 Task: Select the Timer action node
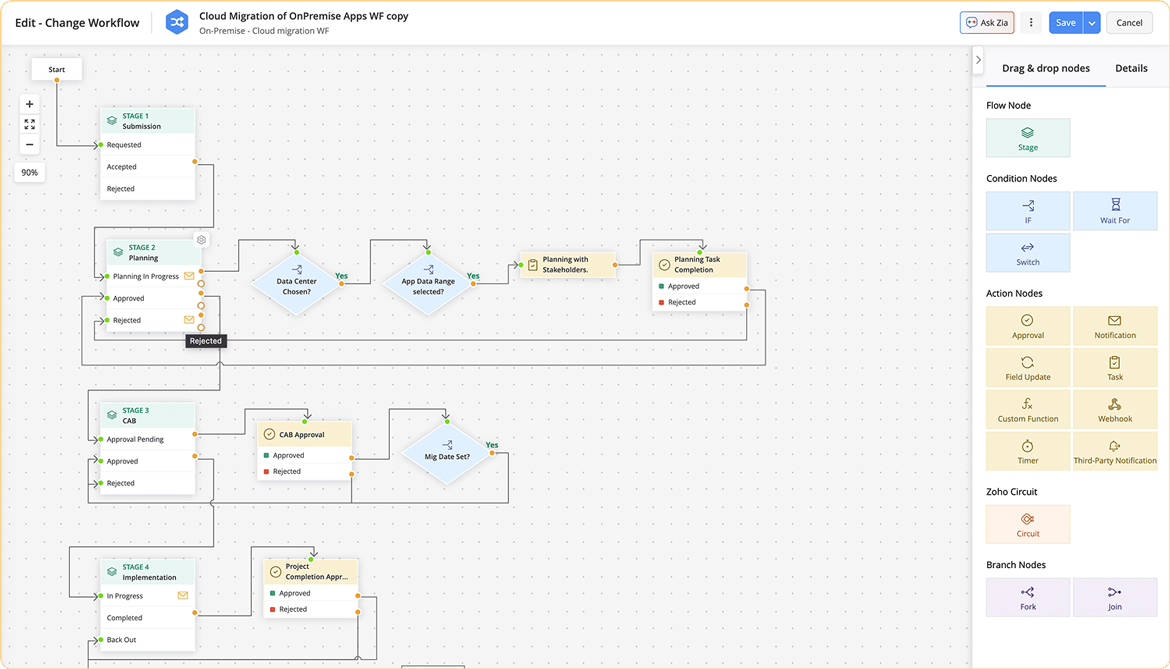click(1027, 450)
